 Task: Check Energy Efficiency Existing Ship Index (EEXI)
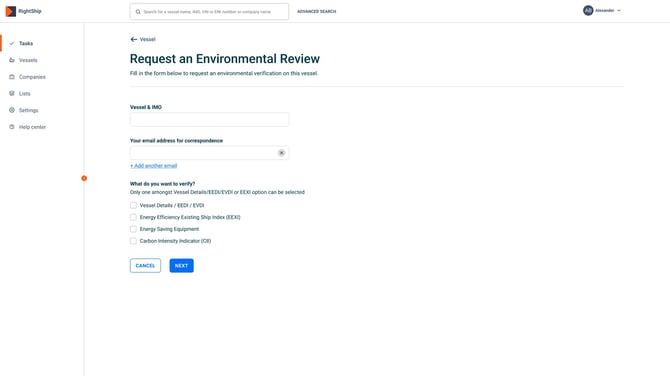(x=133, y=217)
